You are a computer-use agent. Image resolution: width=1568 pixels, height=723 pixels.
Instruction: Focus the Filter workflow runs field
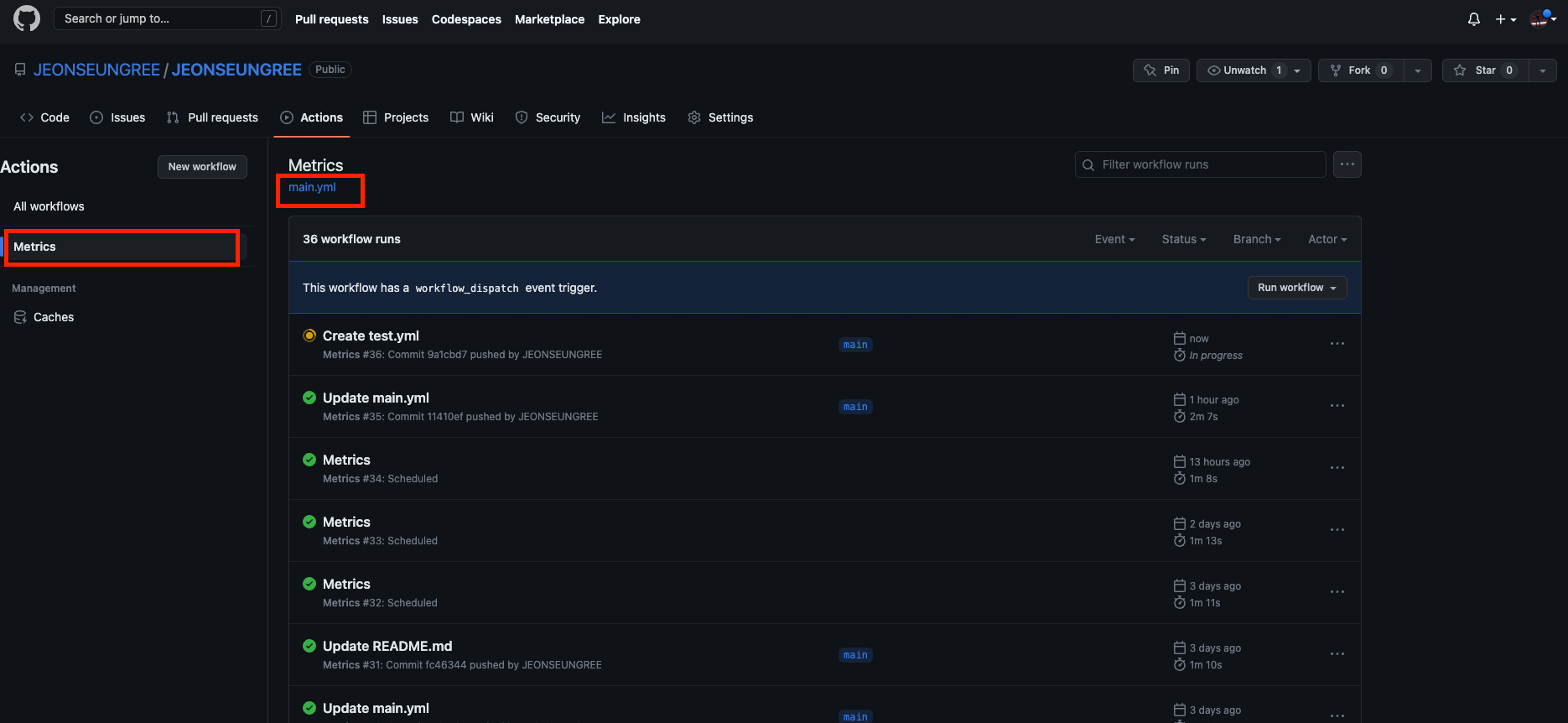tap(1200, 164)
